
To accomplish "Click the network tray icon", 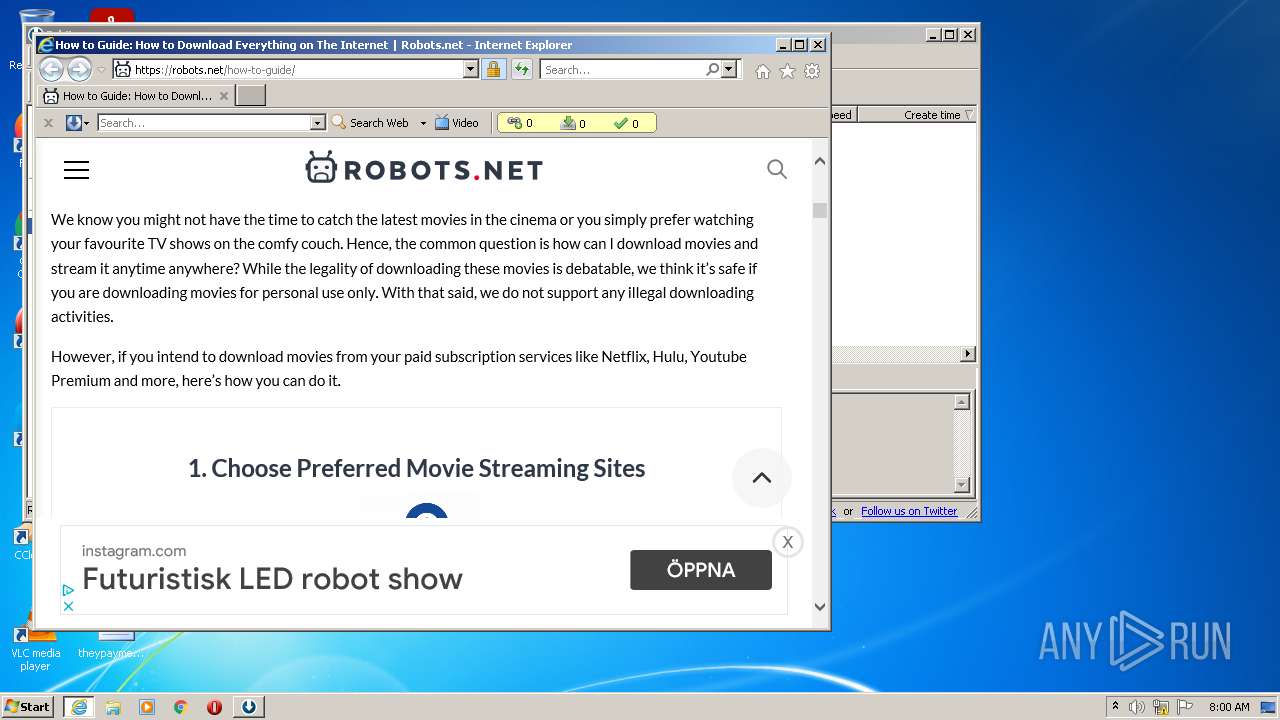I will (1161, 707).
